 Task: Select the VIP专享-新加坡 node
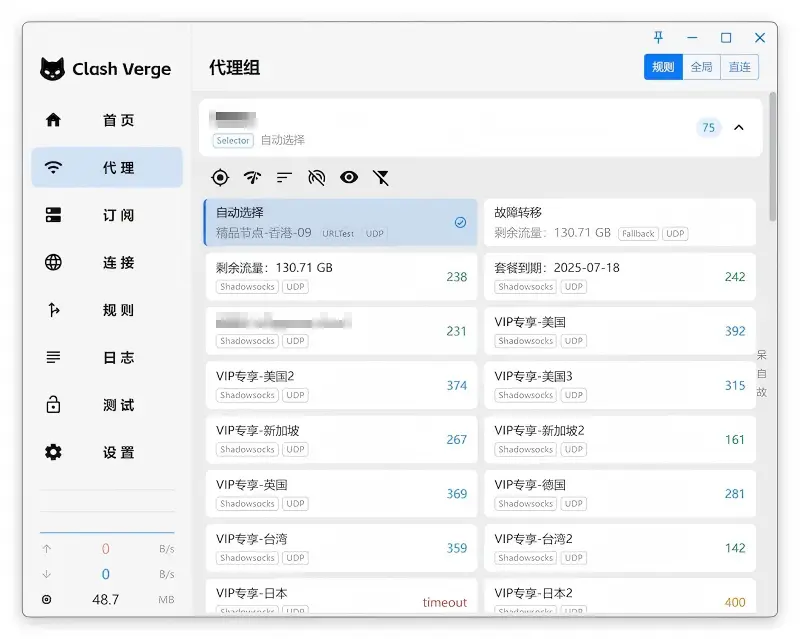click(x=341, y=439)
